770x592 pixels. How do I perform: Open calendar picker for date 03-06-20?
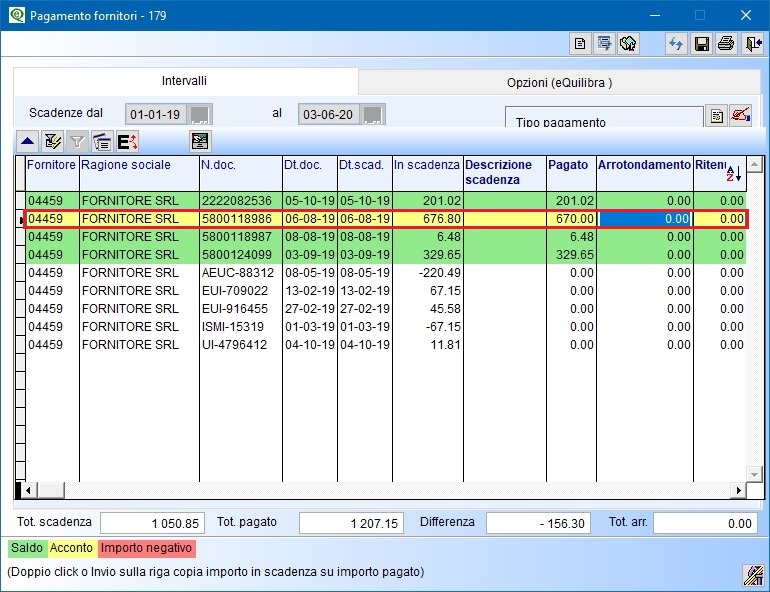coord(373,115)
